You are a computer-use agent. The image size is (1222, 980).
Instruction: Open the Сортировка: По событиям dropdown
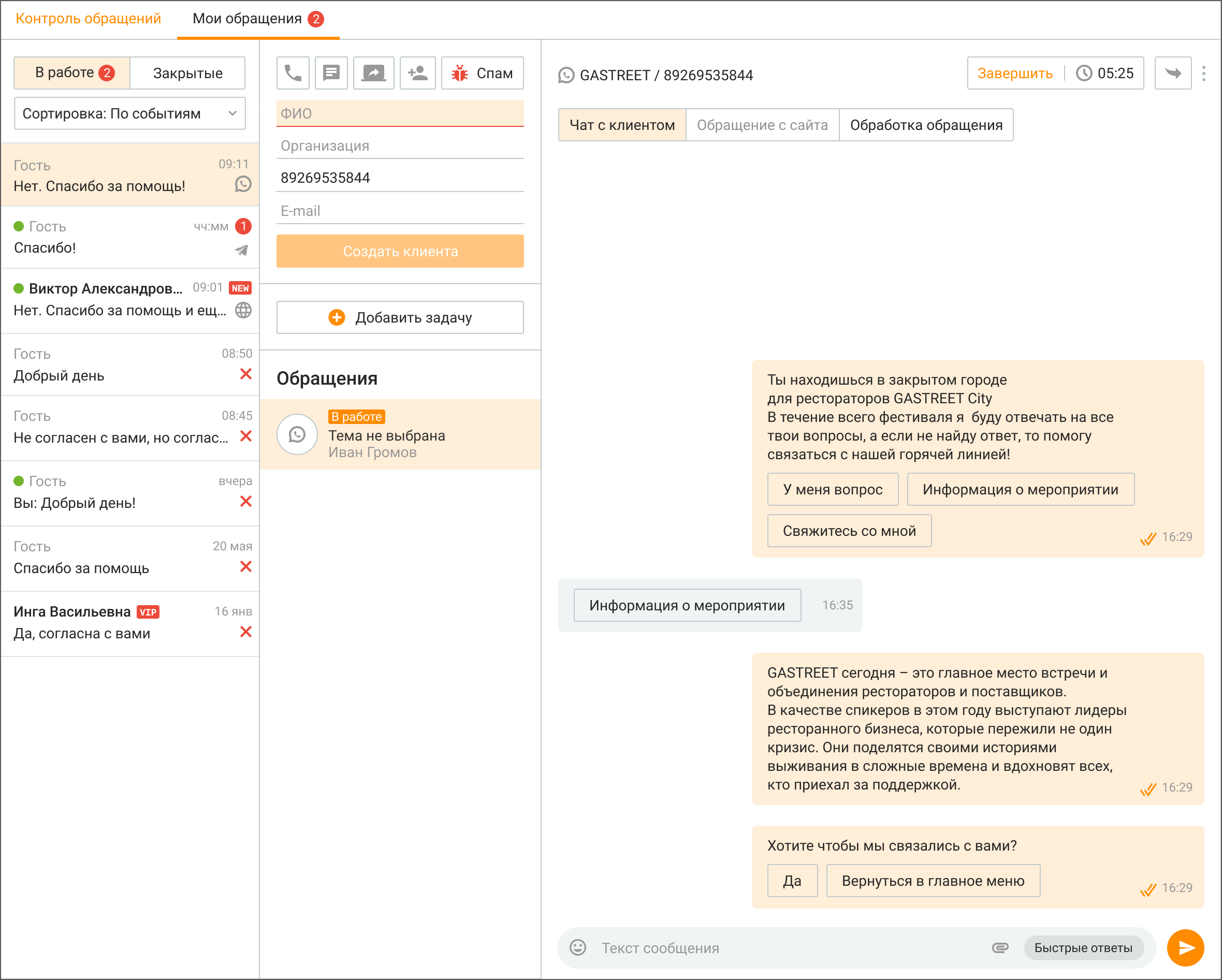pos(130,113)
